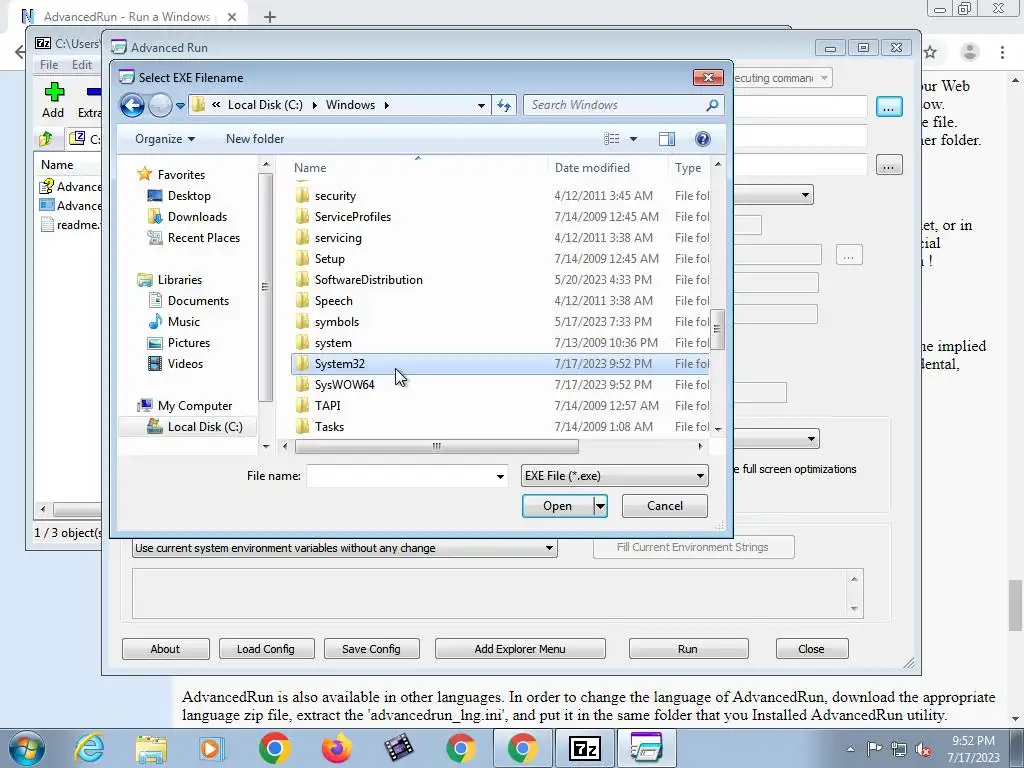The height and width of the screenshot is (768, 1024).
Task: Select Favorites in the navigation pane
Action: pos(181,174)
